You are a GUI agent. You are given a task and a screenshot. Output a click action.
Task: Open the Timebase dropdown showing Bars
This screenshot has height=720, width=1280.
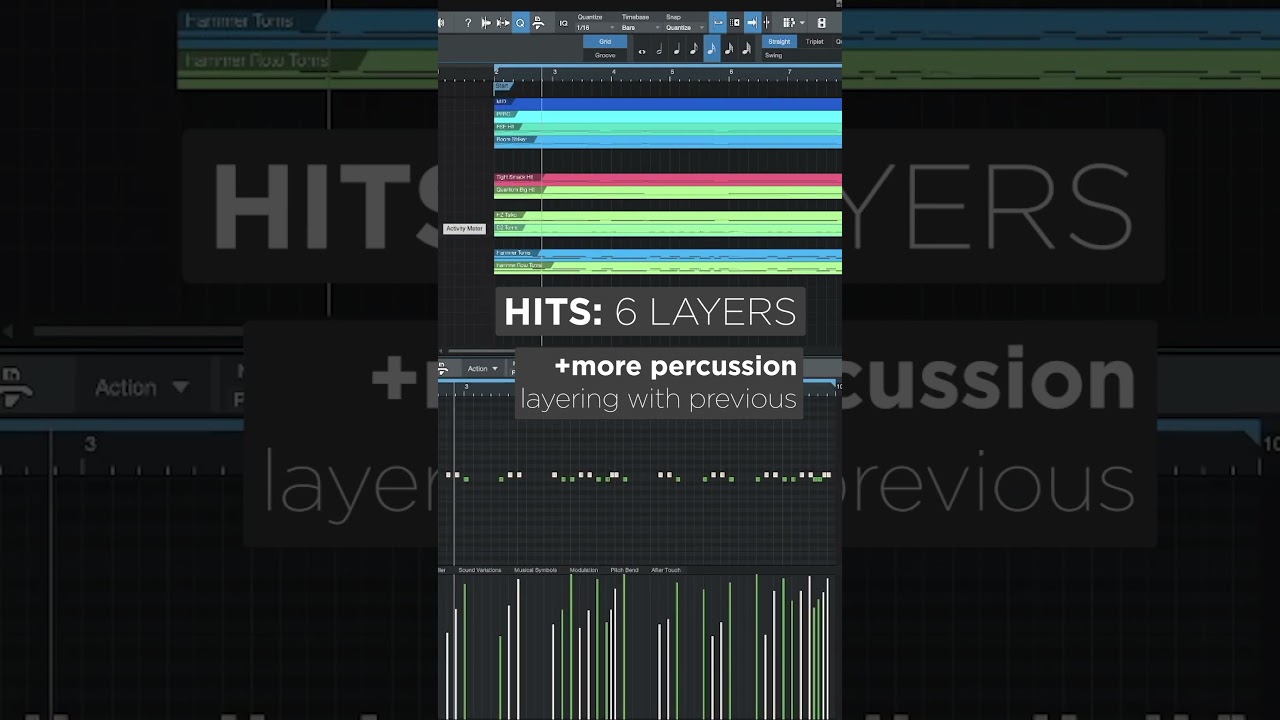coord(640,28)
